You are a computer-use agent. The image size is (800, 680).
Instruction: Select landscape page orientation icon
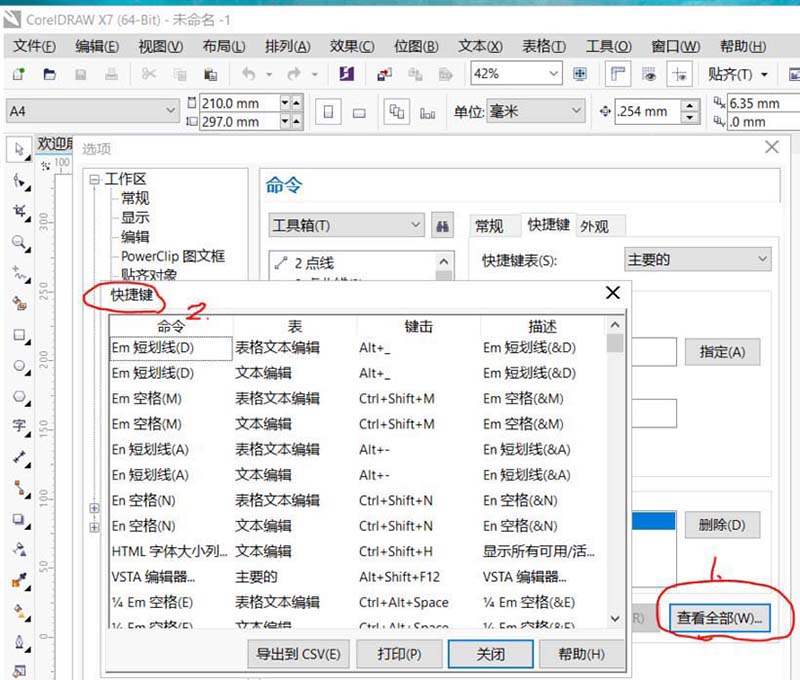coord(359,112)
